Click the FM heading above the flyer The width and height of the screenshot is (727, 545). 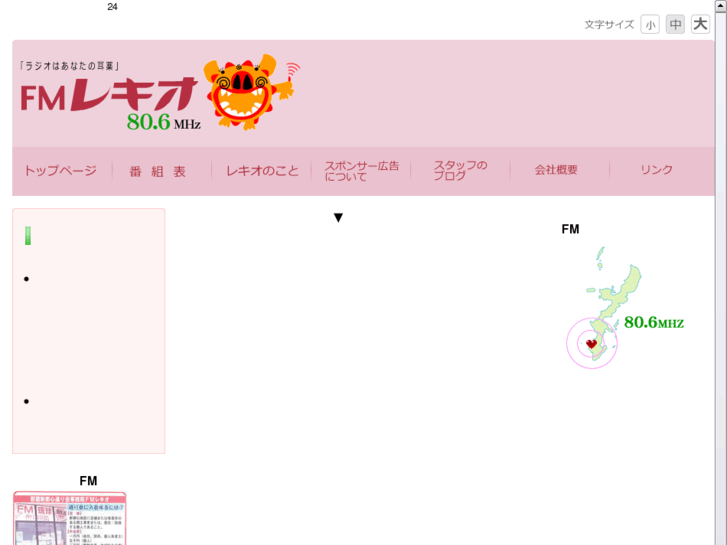88,481
